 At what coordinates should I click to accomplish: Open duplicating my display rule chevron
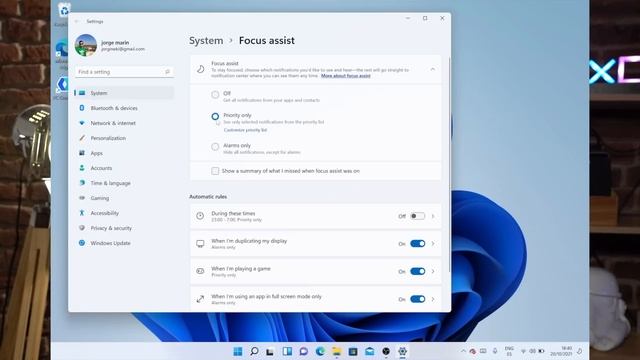433,244
